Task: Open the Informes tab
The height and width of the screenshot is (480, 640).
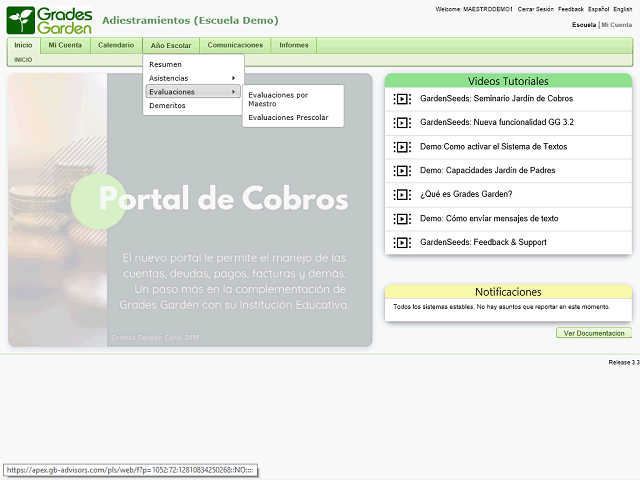Action: (x=294, y=45)
